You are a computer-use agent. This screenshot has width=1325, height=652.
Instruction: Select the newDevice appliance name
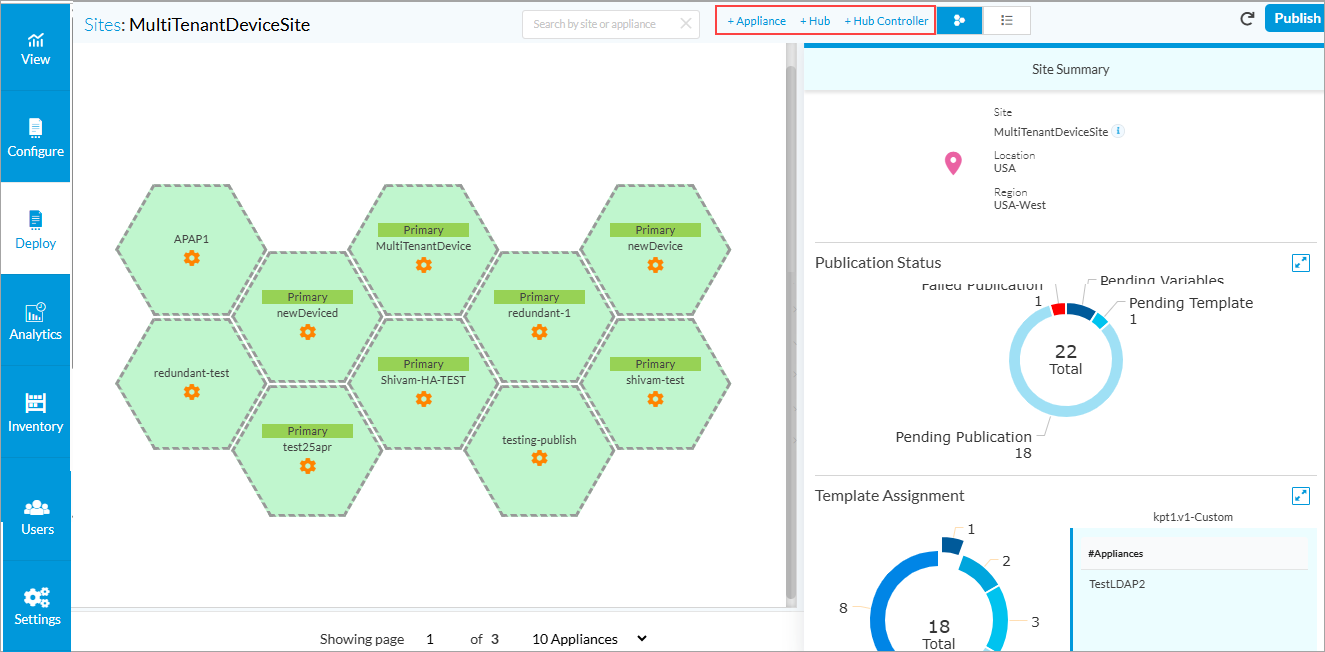tap(655, 246)
